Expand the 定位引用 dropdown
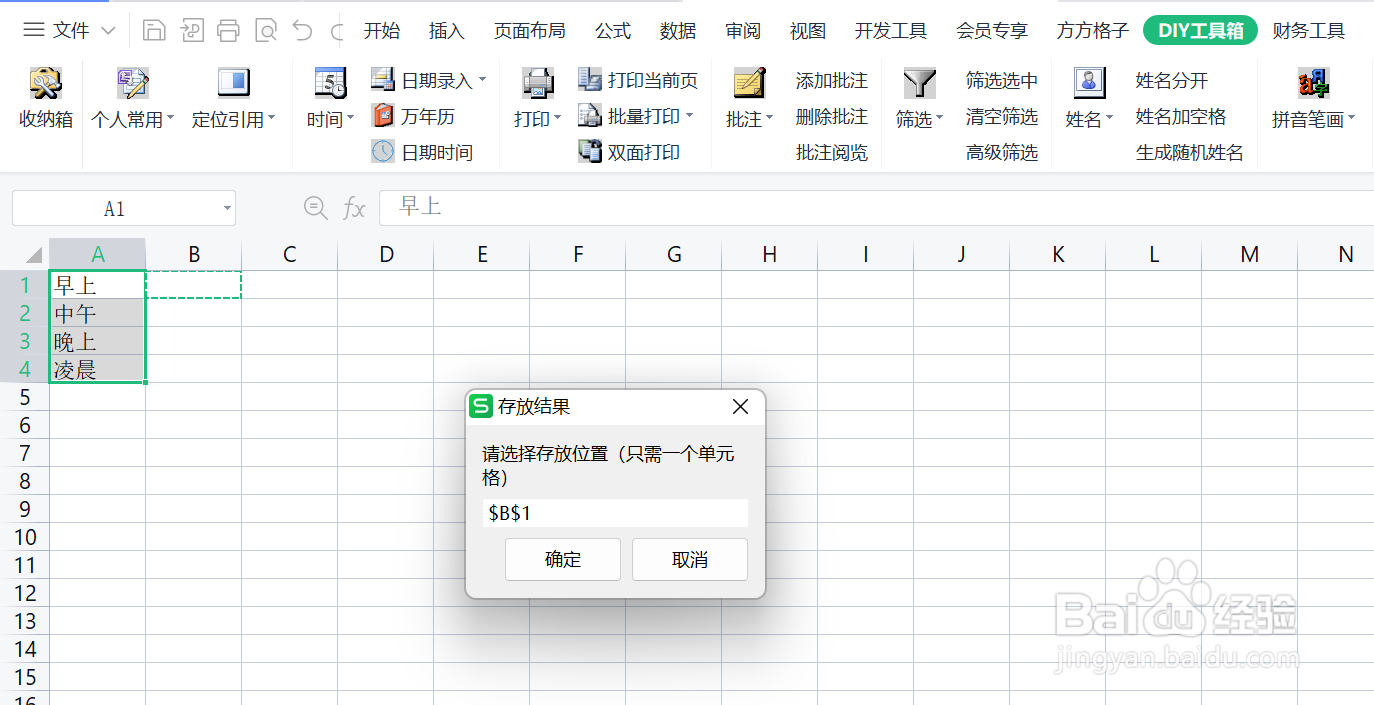This screenshot has width=1374, height=705. (271, 118)
